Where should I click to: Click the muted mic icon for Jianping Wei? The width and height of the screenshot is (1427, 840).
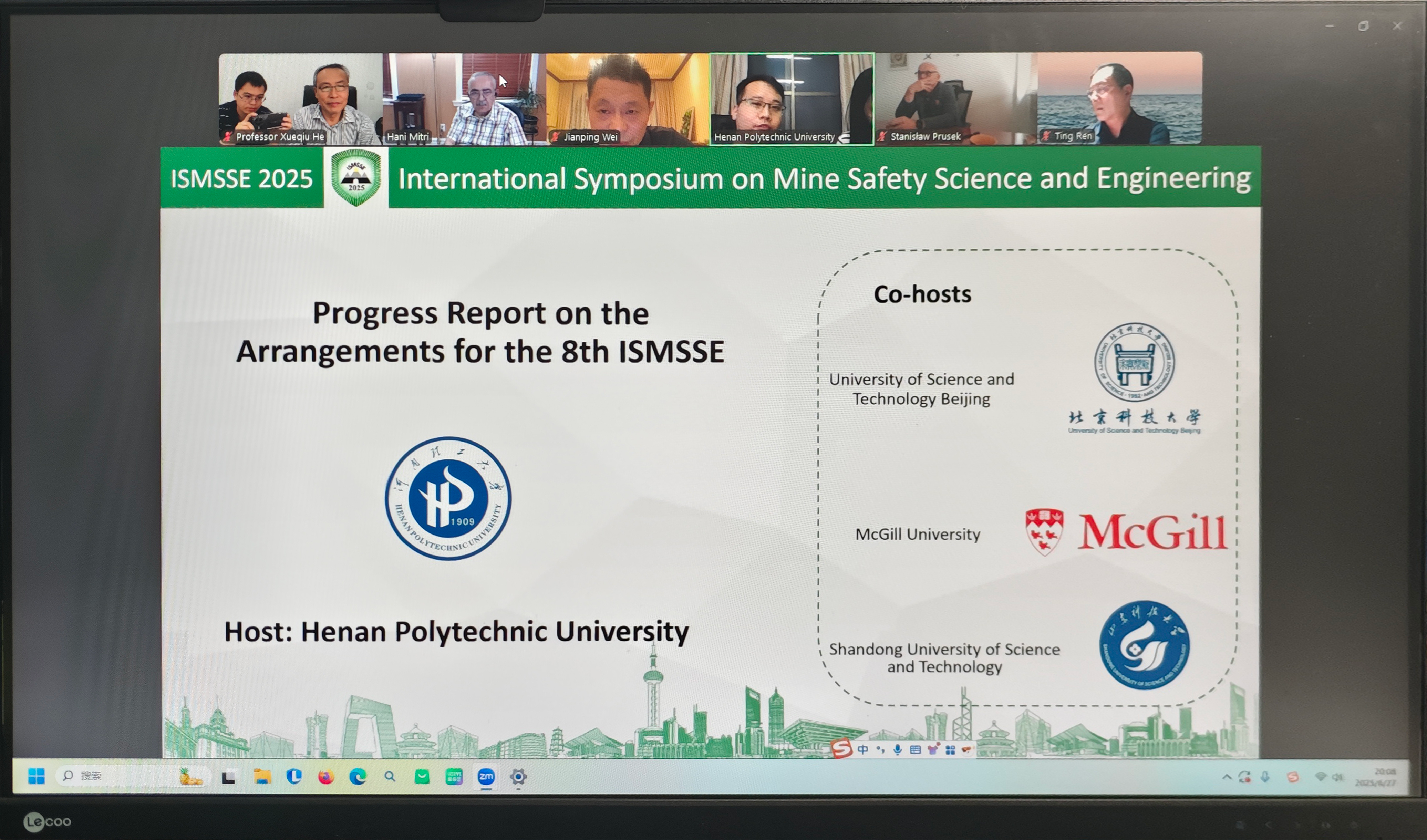pyautogui.click(x=556, y=136)
